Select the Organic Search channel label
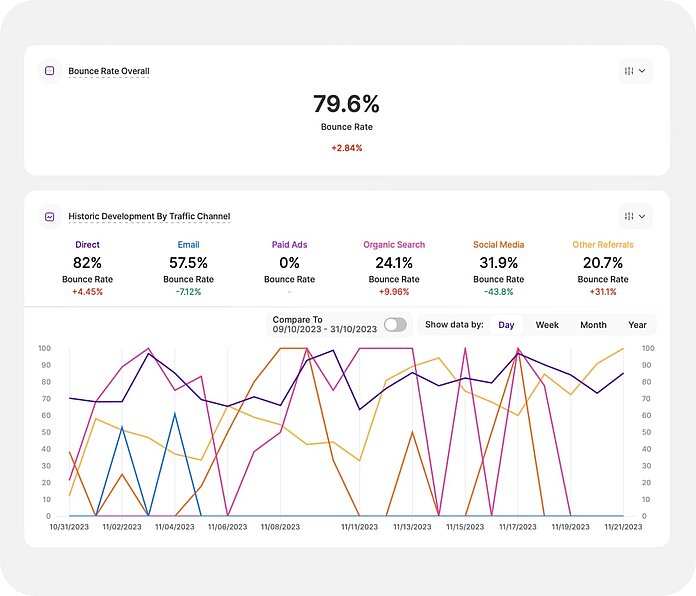This screenshot has width=696, height=596. pos(394,244)
